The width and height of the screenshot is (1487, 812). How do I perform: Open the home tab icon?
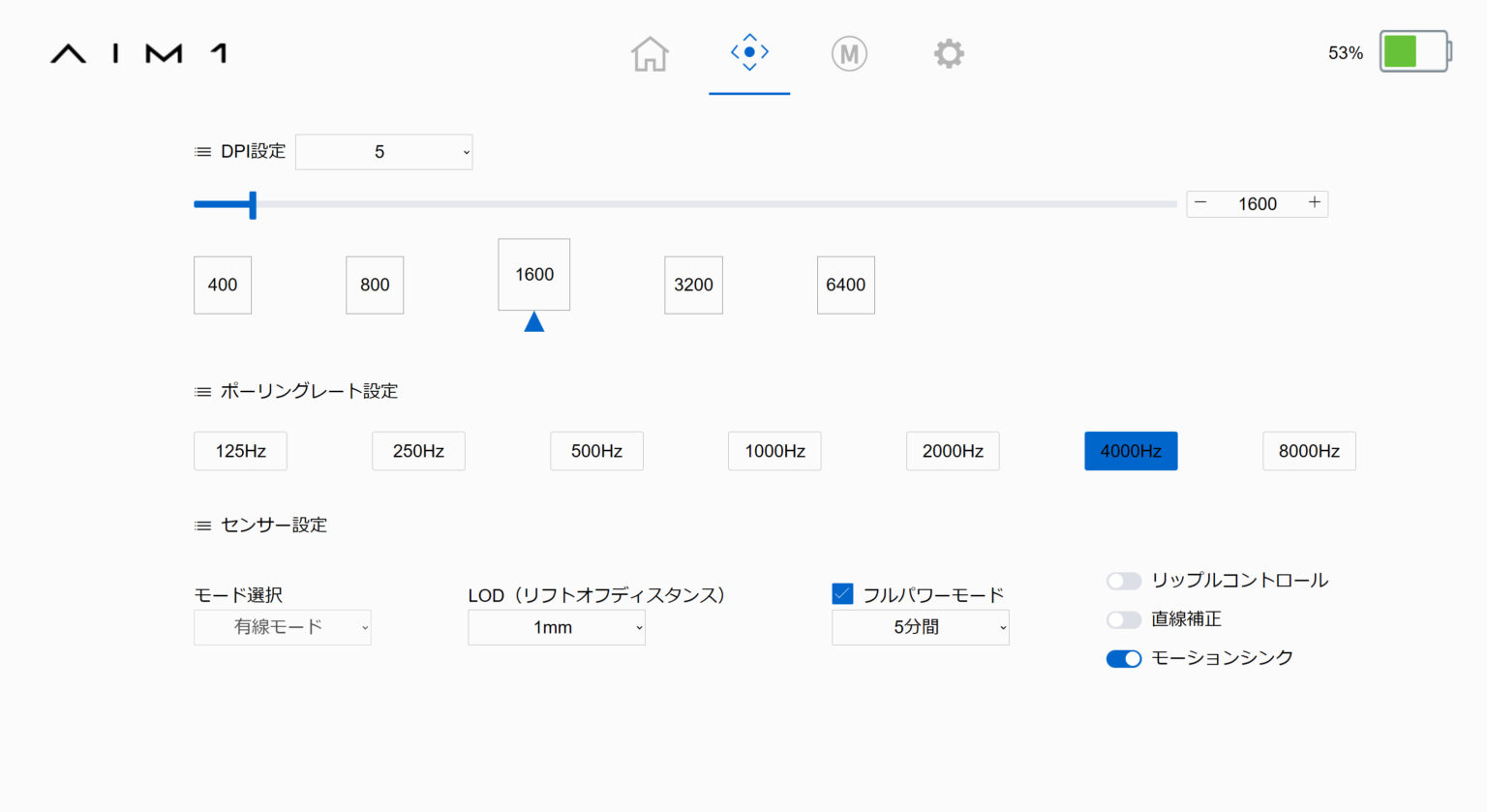pyautogui.click(x=649, y=53)
